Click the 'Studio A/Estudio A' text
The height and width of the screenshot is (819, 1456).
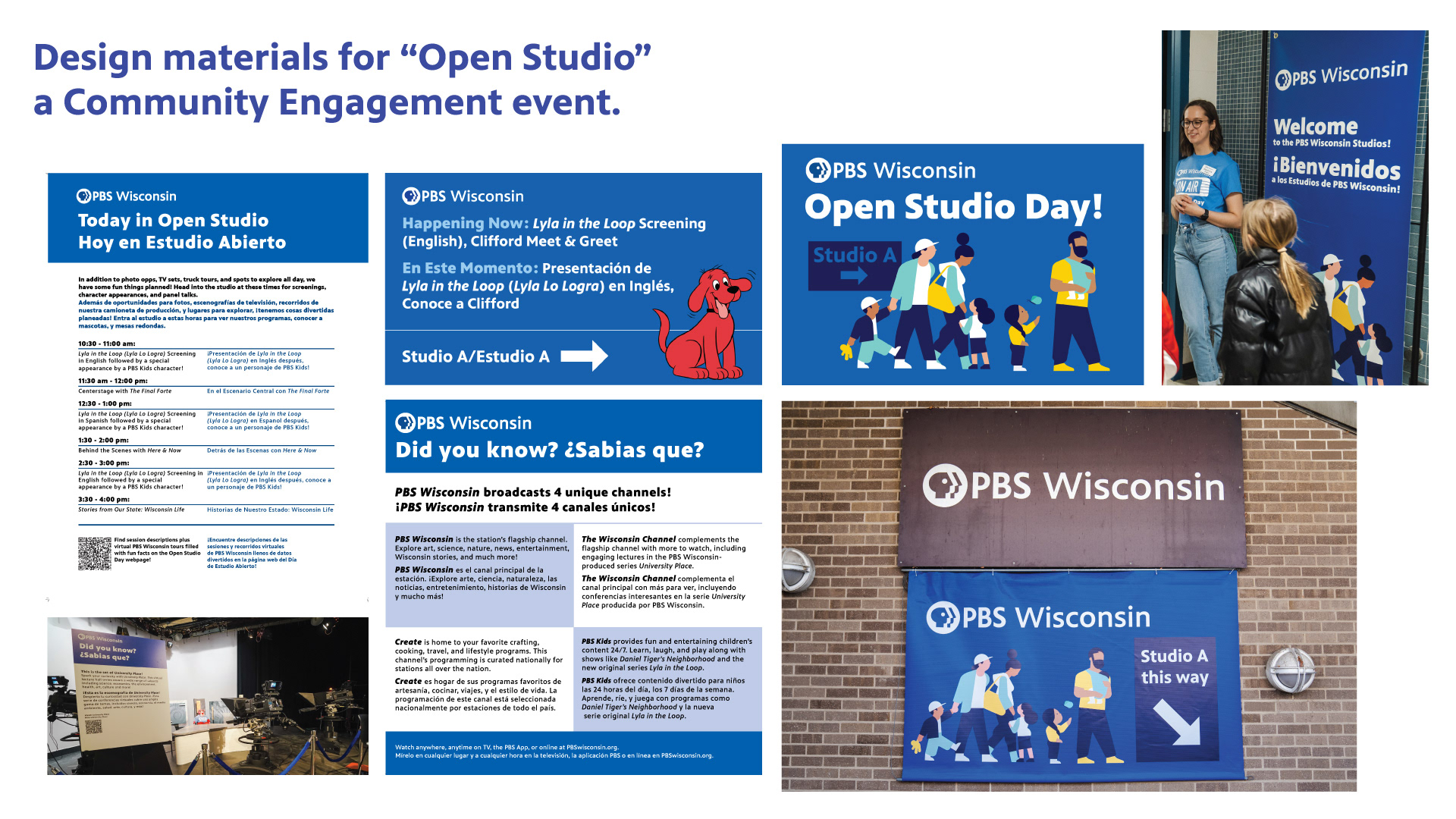(x=475, y=356)
